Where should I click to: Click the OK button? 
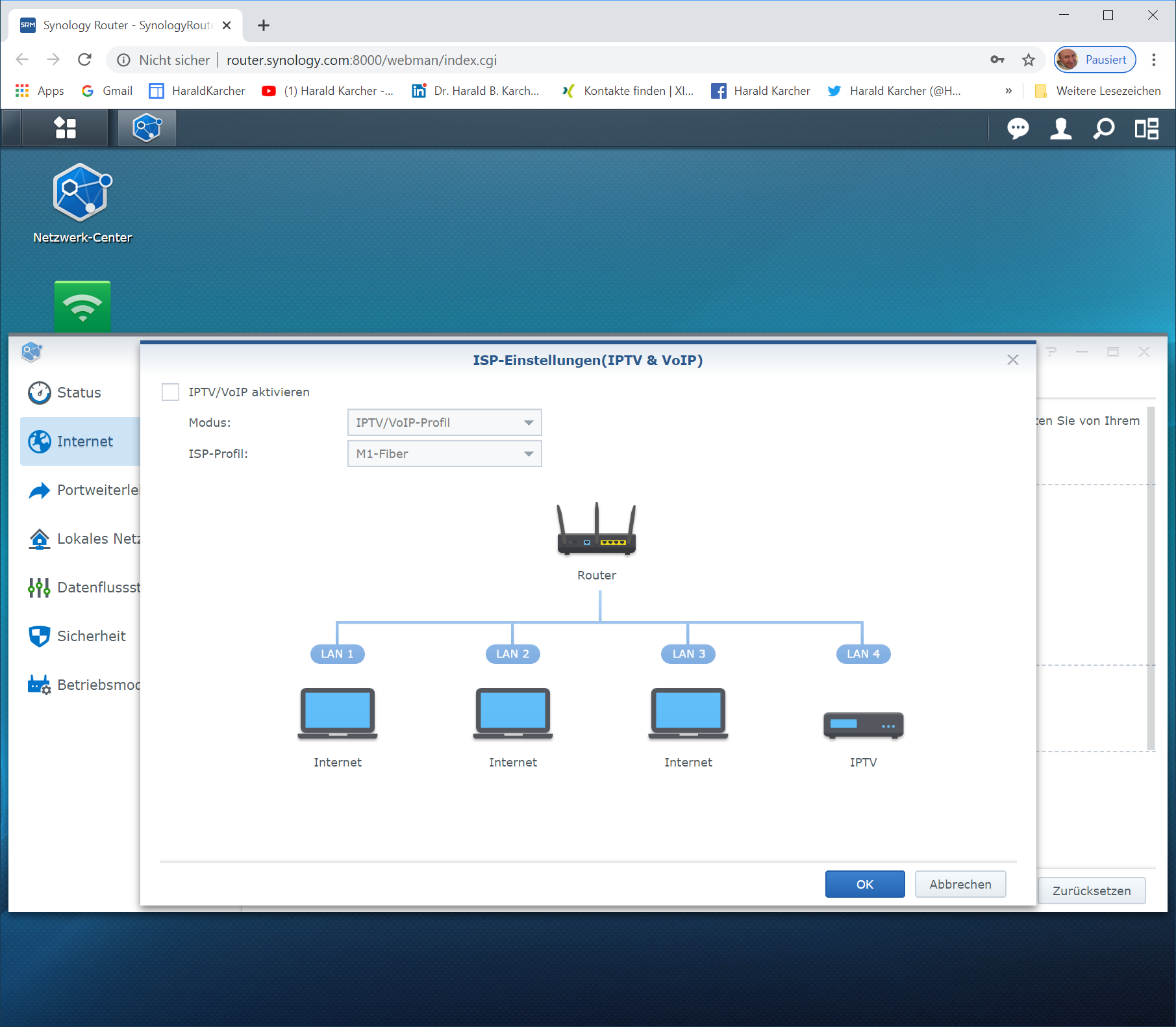click(x=864, y=885)
